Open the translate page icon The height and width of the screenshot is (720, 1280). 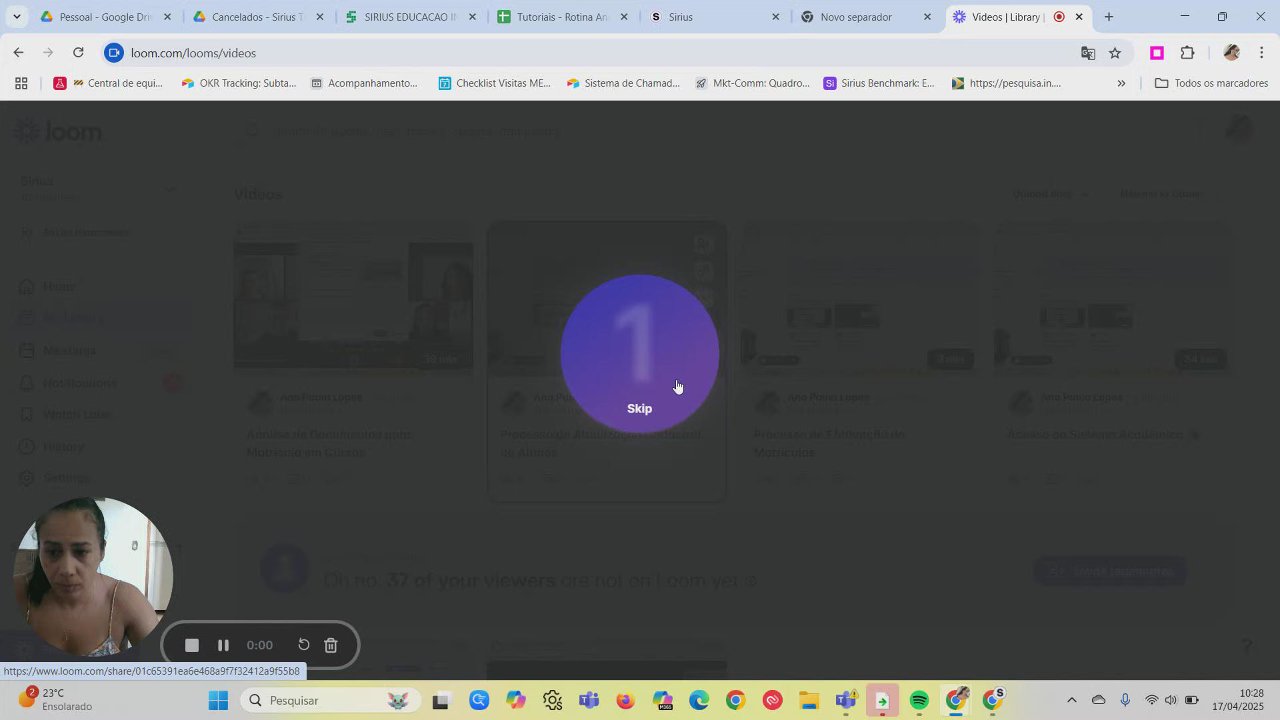coord(1088,53)
